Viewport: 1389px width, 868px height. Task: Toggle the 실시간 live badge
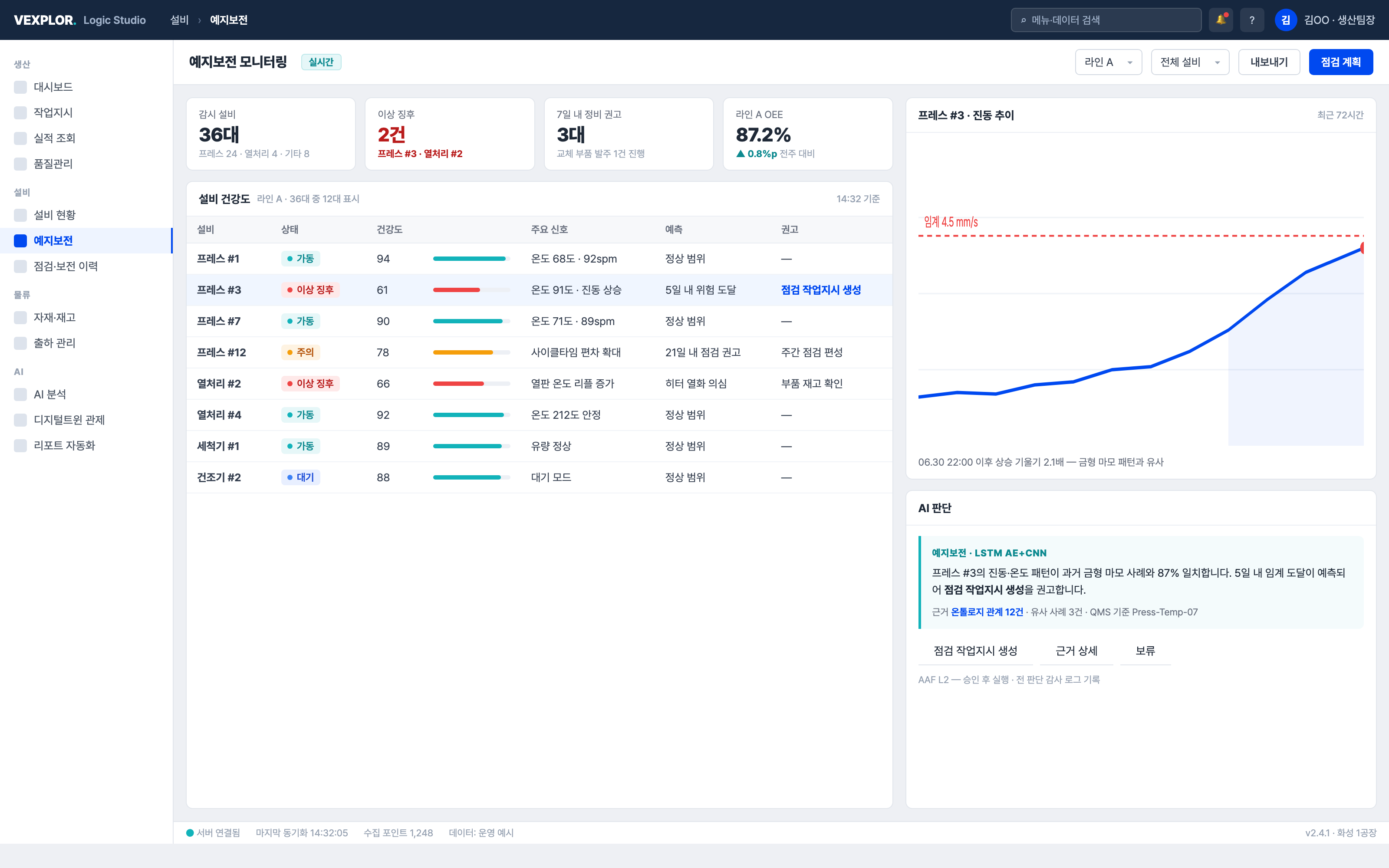click(x=321, y=62)
